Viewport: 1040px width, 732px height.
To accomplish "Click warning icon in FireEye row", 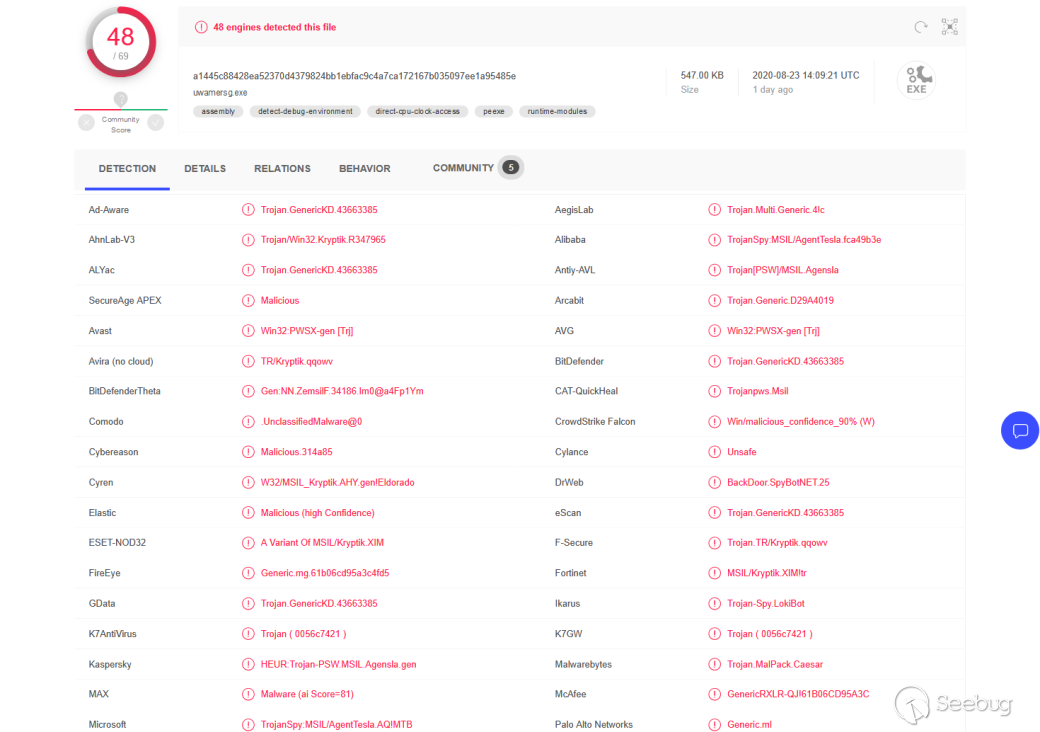I will [x=248, y=573].
